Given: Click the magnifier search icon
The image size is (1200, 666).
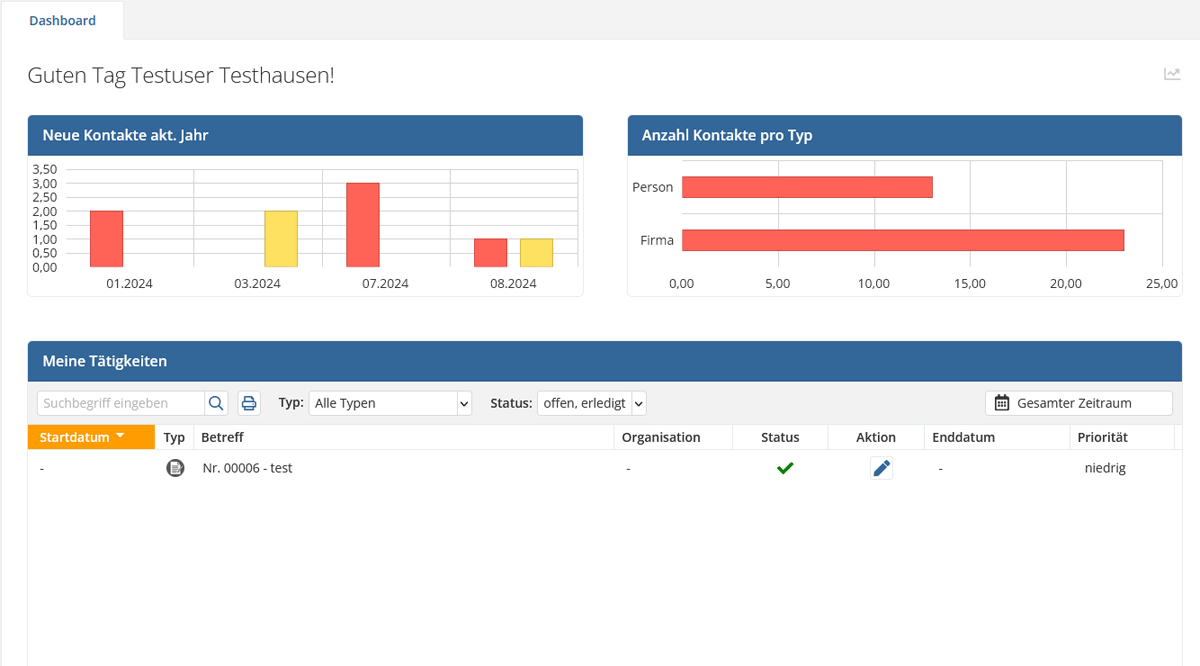Looking at the screenshot, I should tap(216, 403).
